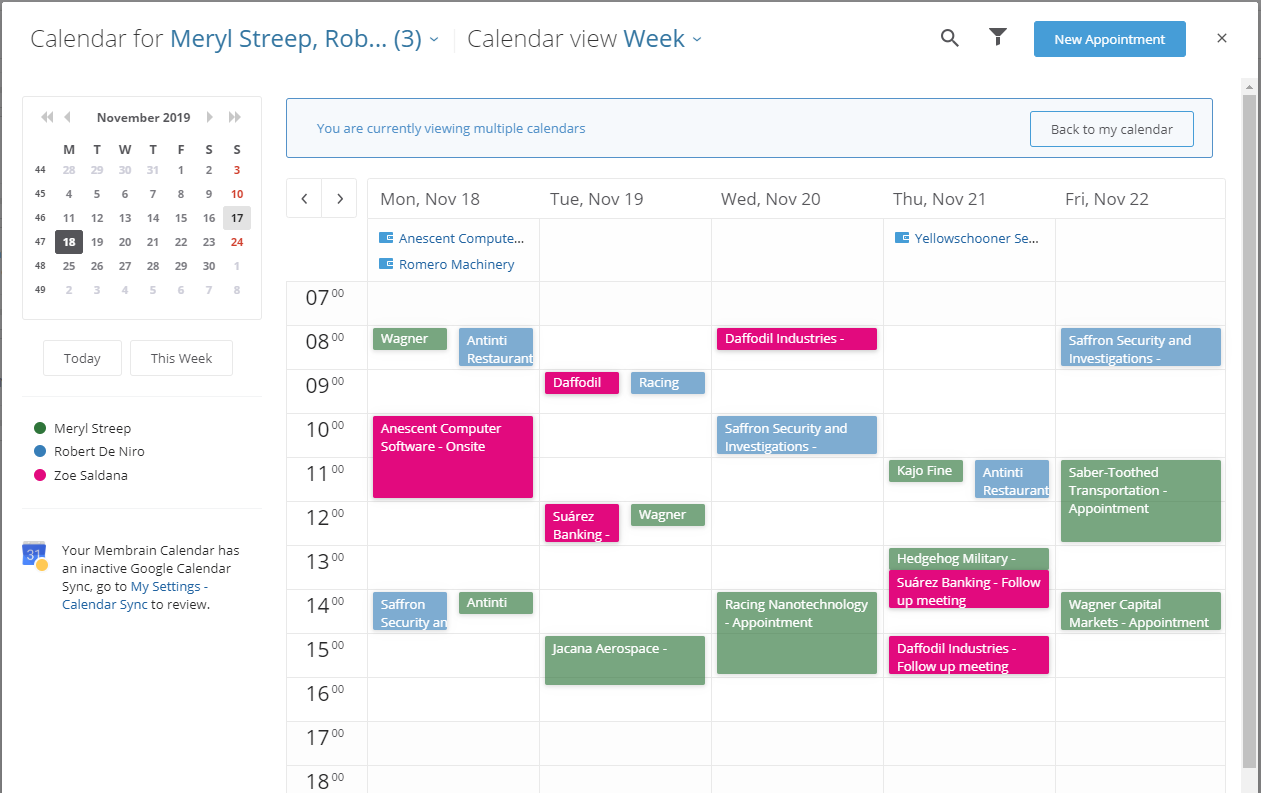
Task: Go to next month in mini calendar
Action: coord(210,117)
